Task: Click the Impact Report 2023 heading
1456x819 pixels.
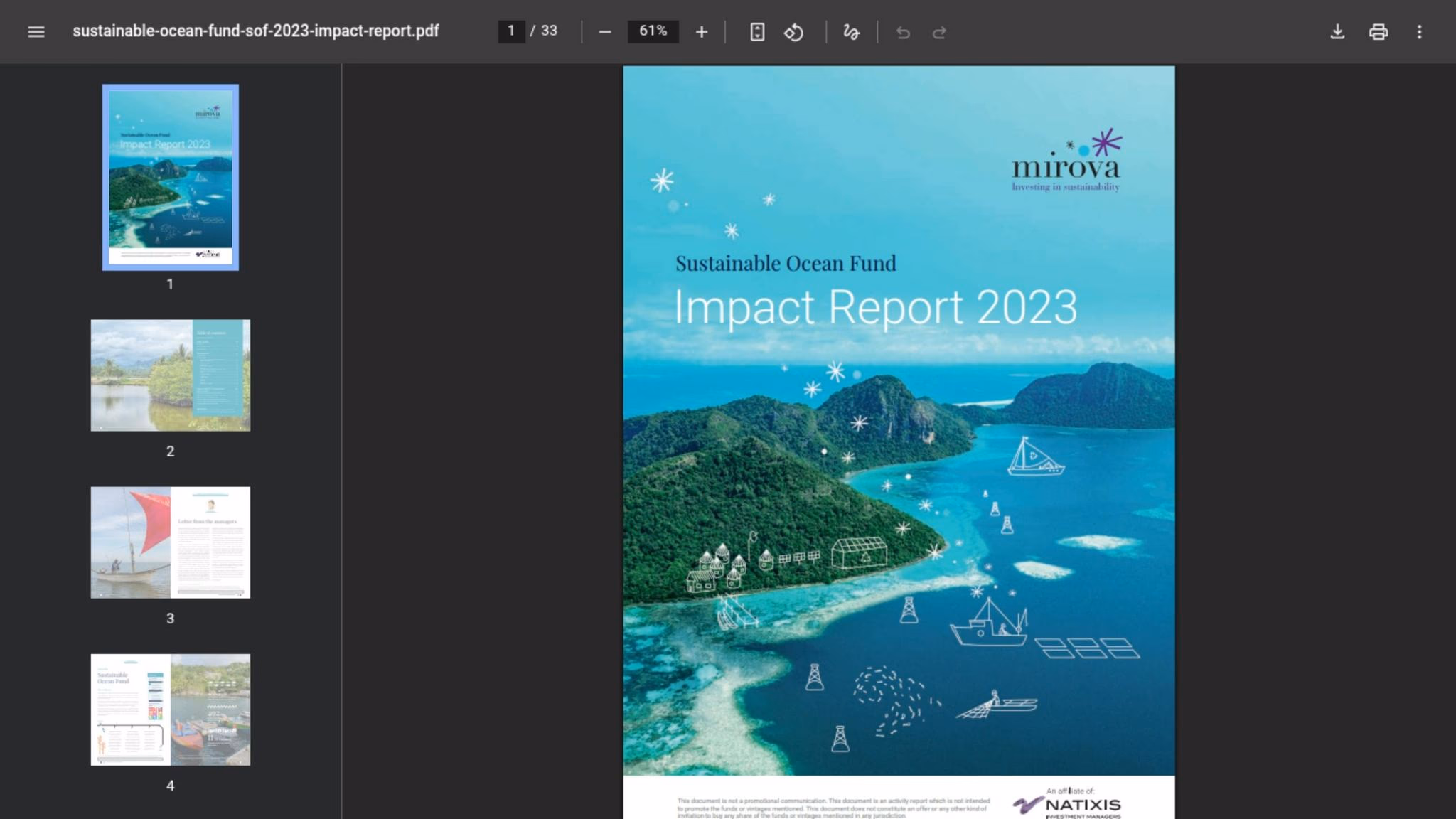Action: pyautogui.click(x=875, y=309)
